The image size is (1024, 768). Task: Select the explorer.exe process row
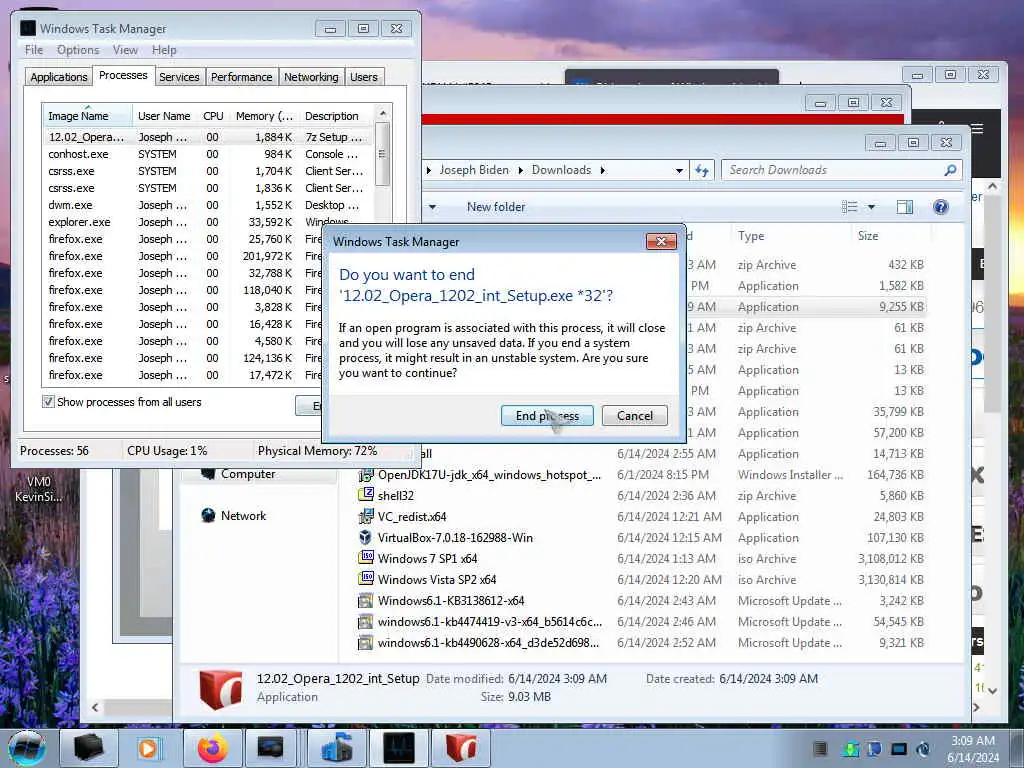(x=208, y=222)
